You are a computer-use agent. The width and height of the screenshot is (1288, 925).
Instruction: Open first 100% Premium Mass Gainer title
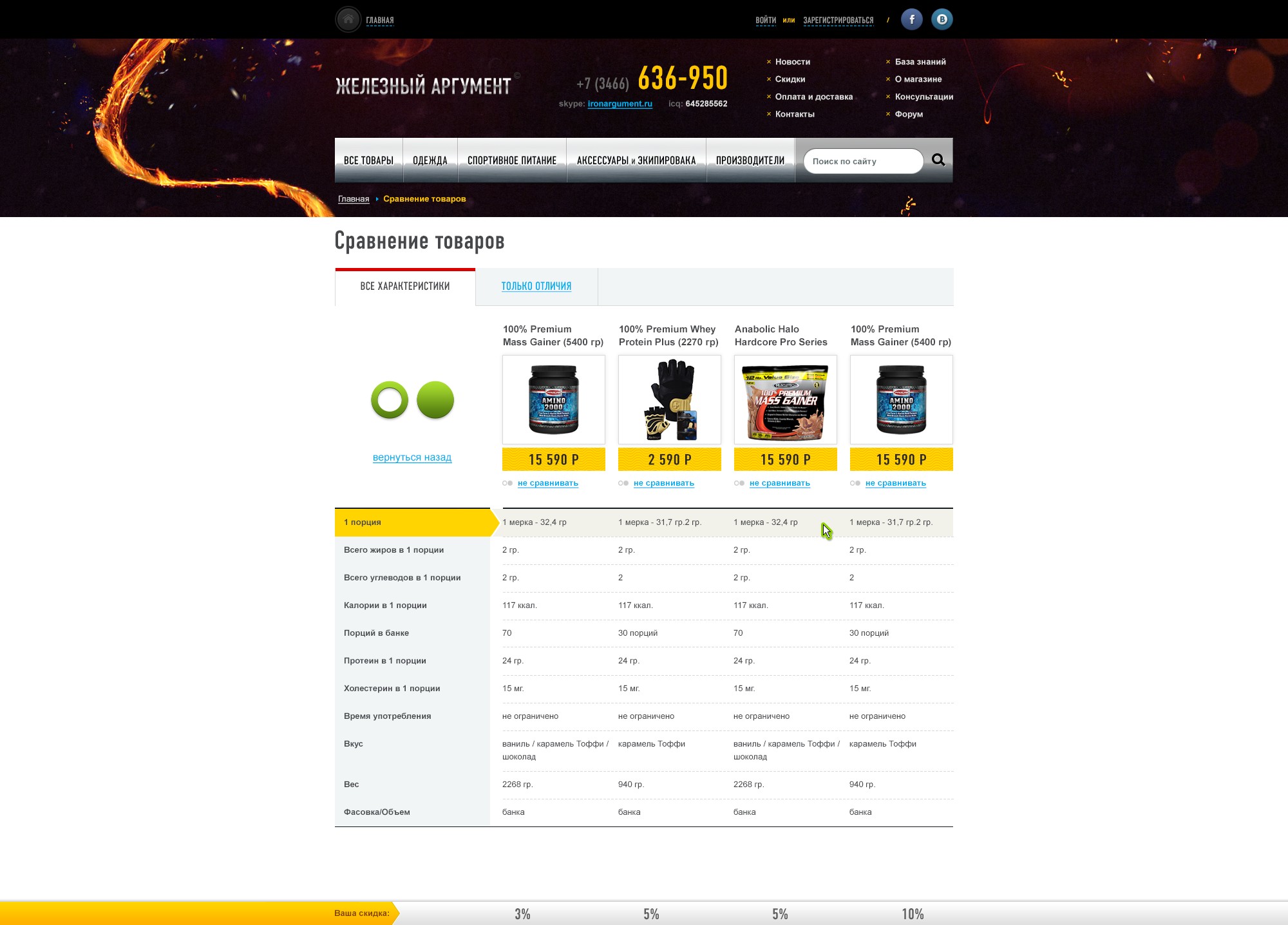click(553, 336)
